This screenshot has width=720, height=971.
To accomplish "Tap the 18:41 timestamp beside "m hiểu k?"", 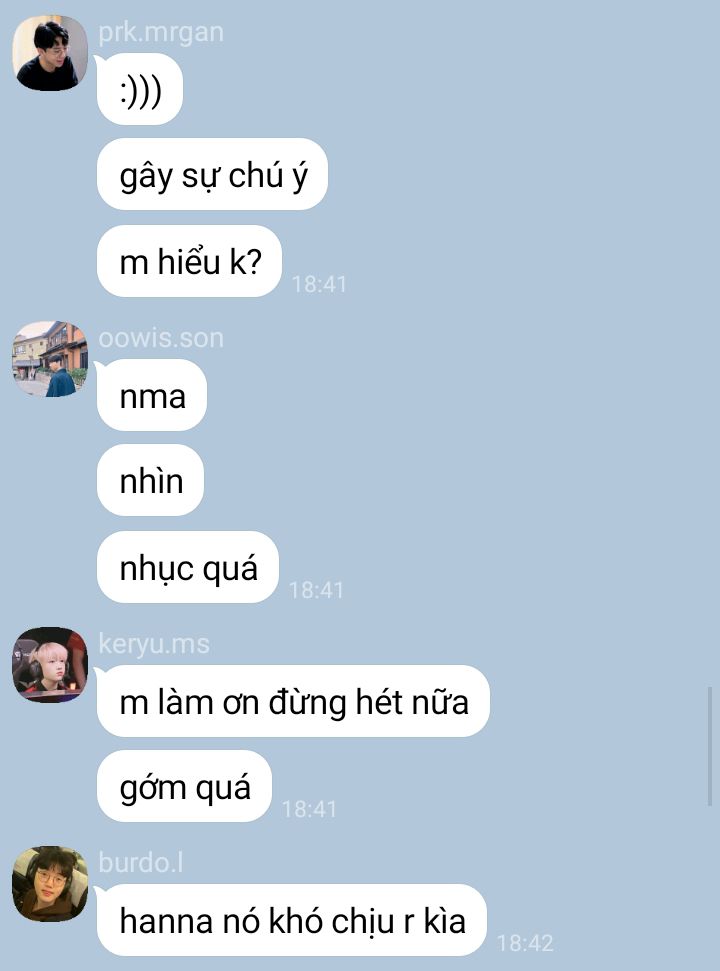I will pyautogui.click(x=319, y=284).
